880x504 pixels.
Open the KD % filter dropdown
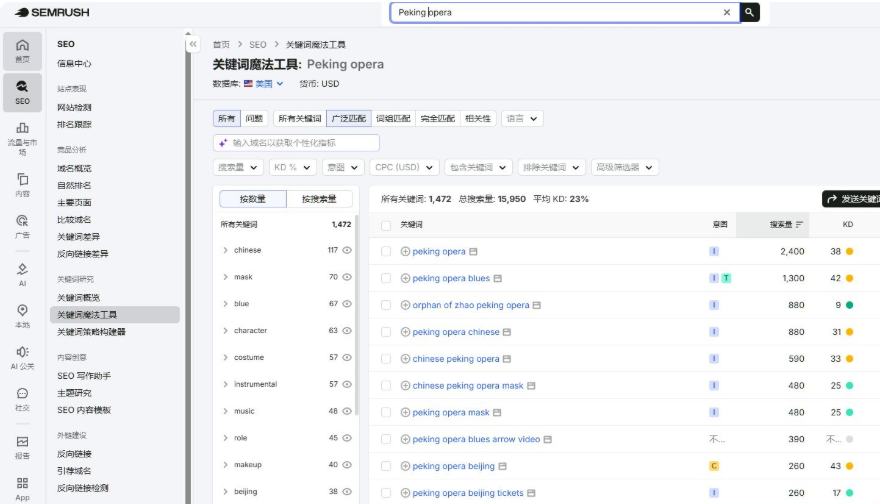pos(292,167)
